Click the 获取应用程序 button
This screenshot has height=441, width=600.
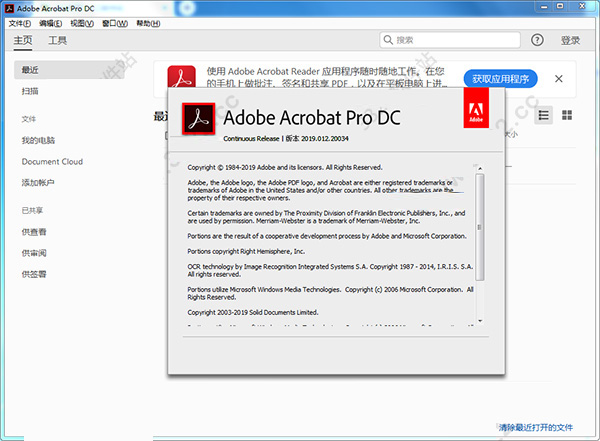pyautogui.click(x=501, y=79)
